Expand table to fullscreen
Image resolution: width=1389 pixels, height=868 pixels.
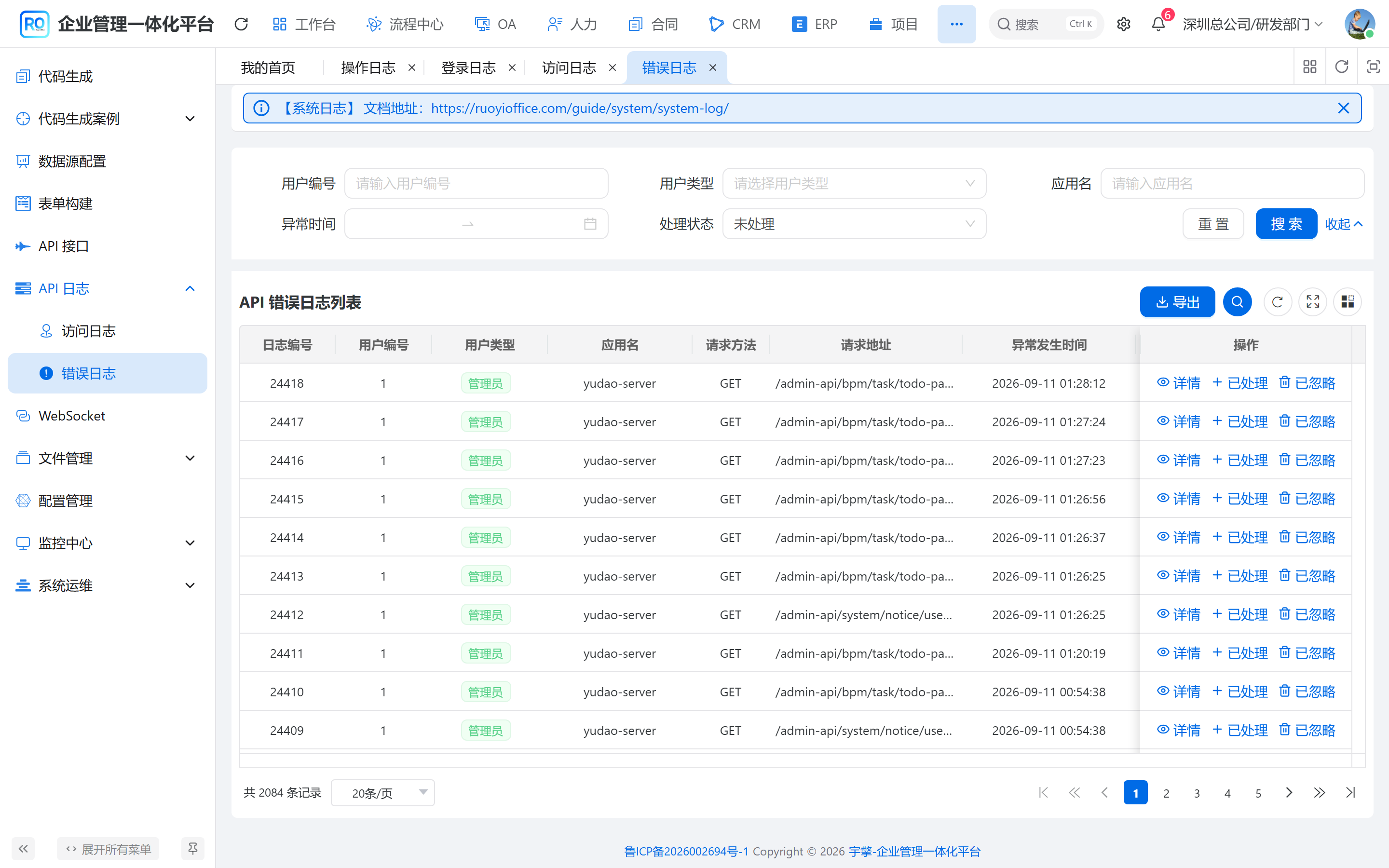click(1313, 302)
